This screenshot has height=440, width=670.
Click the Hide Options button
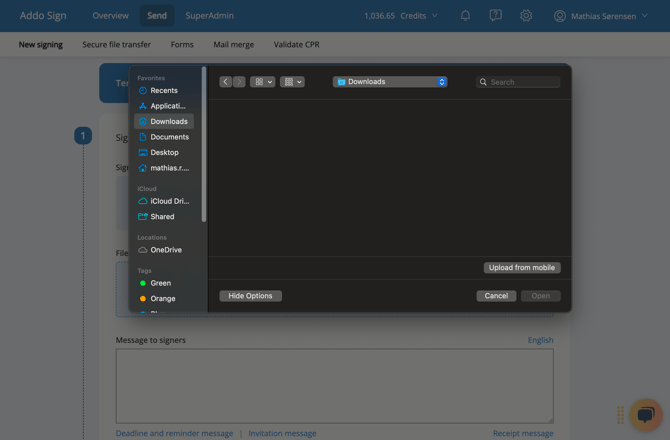[x=250, y=296]
